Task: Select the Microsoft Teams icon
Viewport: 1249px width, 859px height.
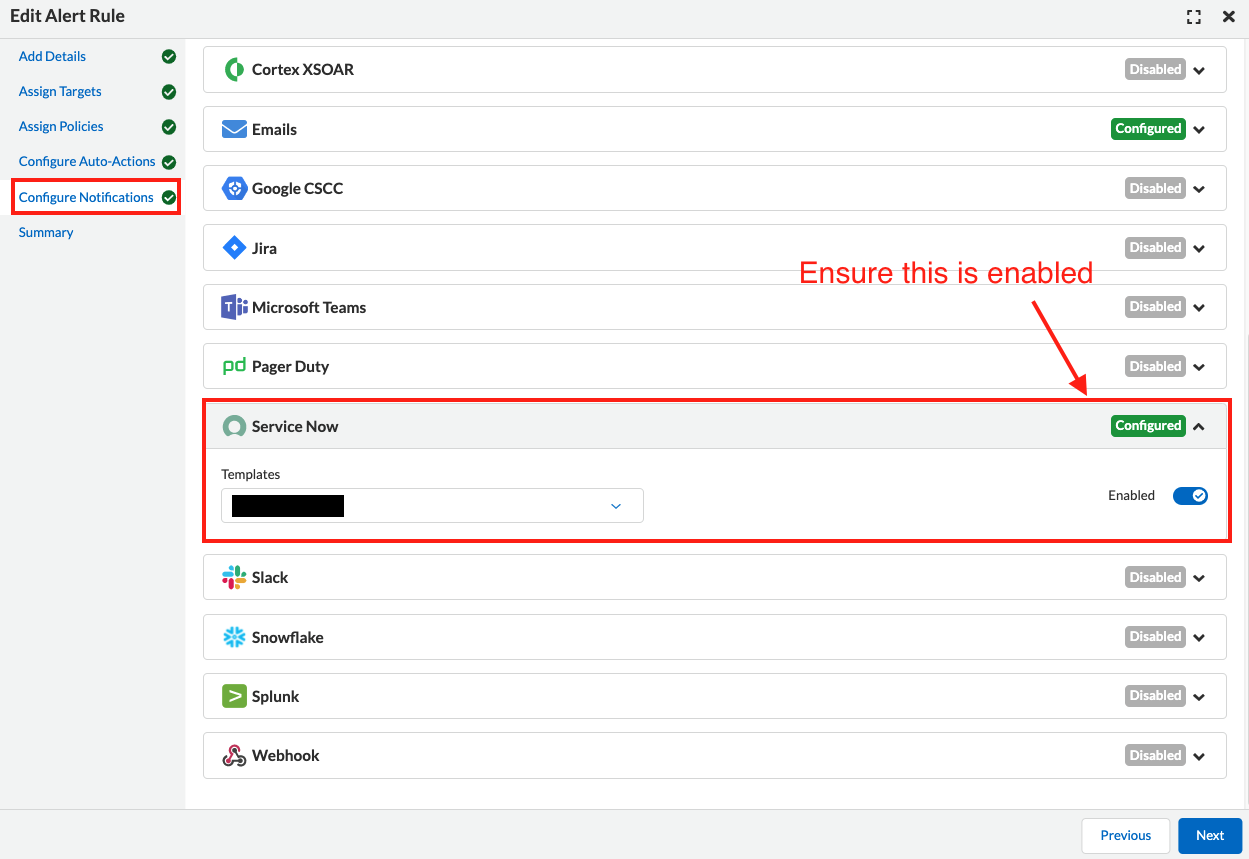Action: [233, 306]
